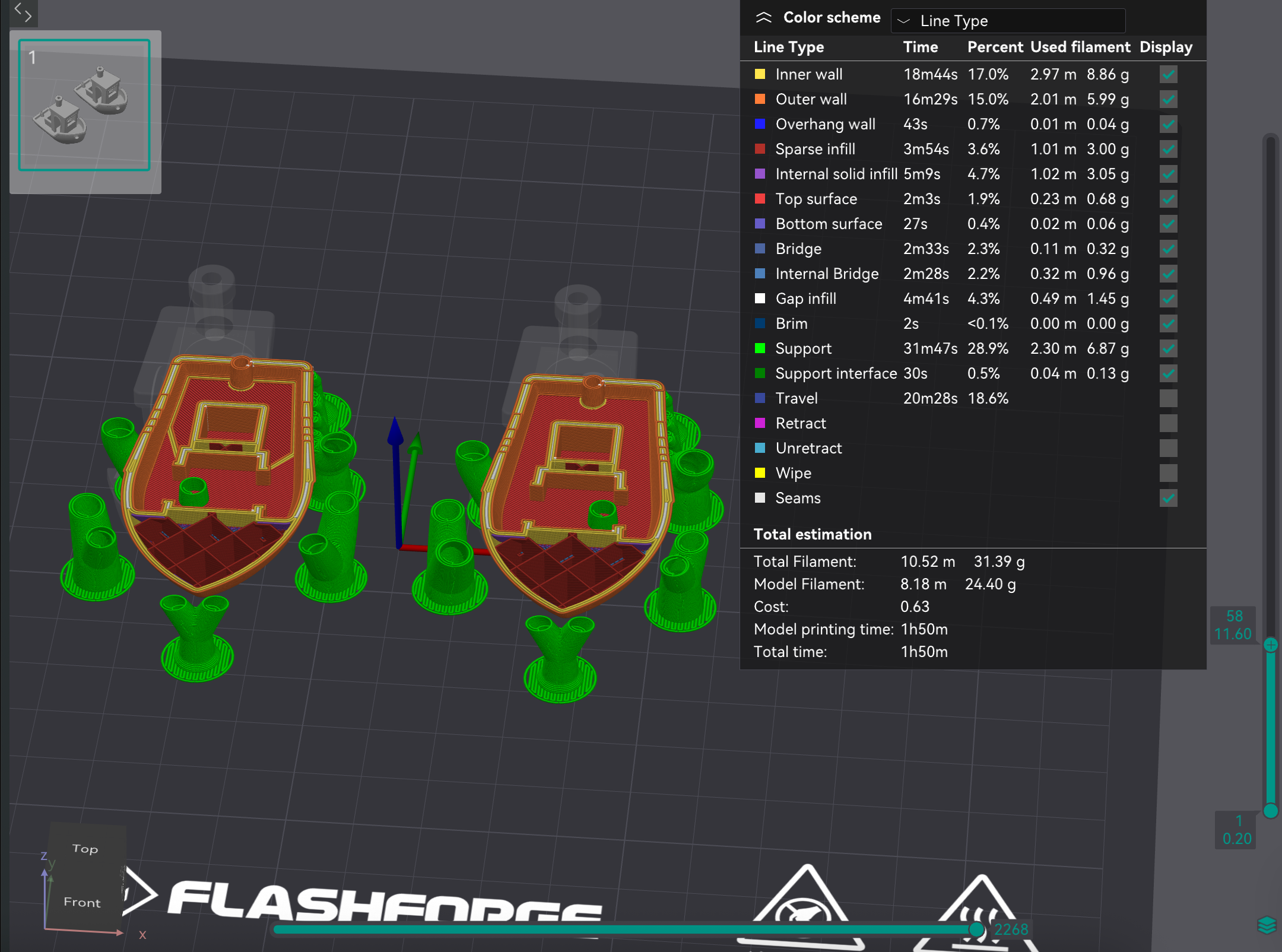The width and height of the screenshot is (1282, 952).
Task: Click the Total time 1h50m value
Action: [924, 652]
